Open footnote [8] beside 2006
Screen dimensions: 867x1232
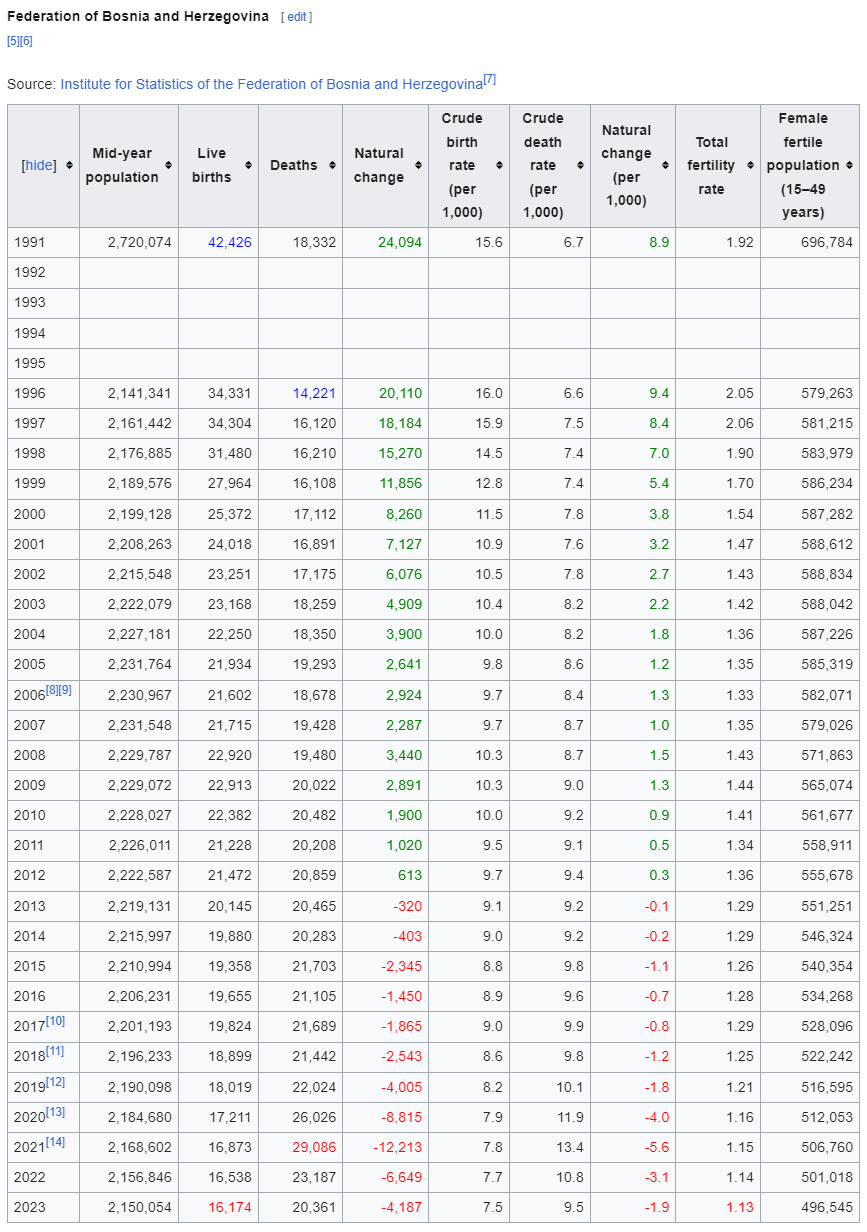pyautogui.click(x=52, y=690)
